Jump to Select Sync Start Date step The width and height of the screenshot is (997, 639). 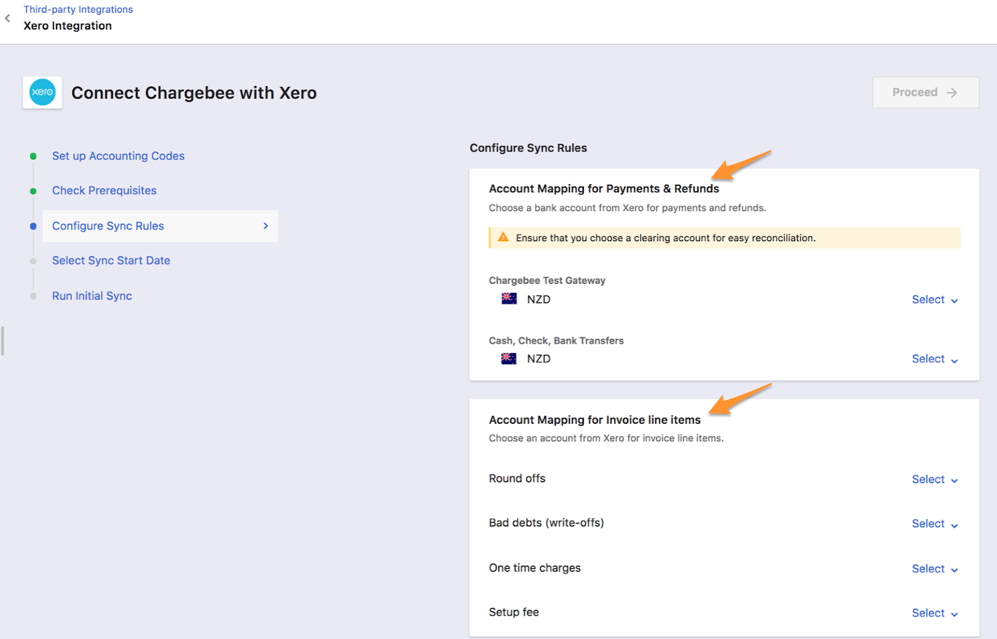pyautogui.click(x=111, y=261)
